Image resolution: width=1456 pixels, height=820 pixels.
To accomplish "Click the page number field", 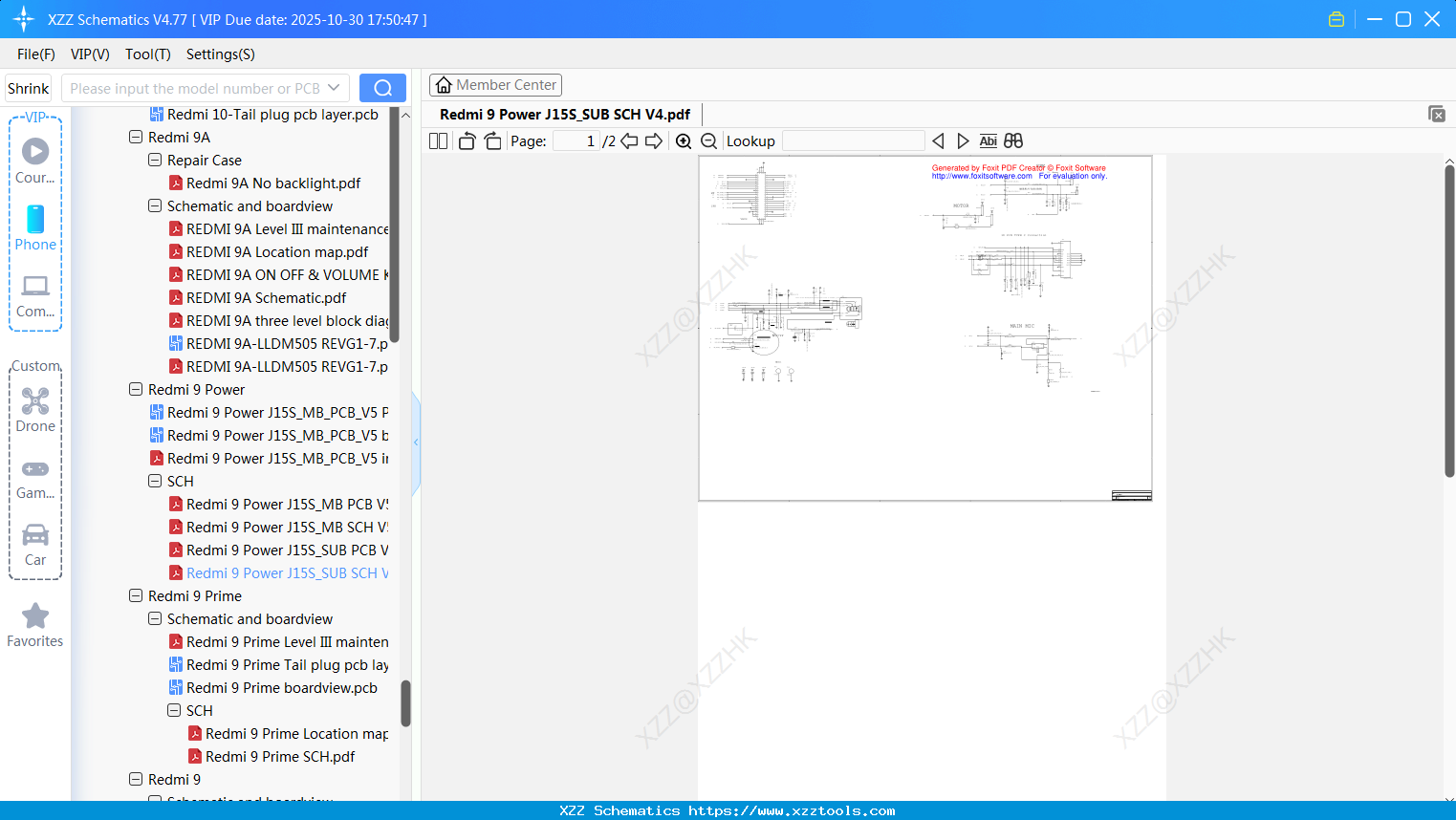I will [576, 141].
